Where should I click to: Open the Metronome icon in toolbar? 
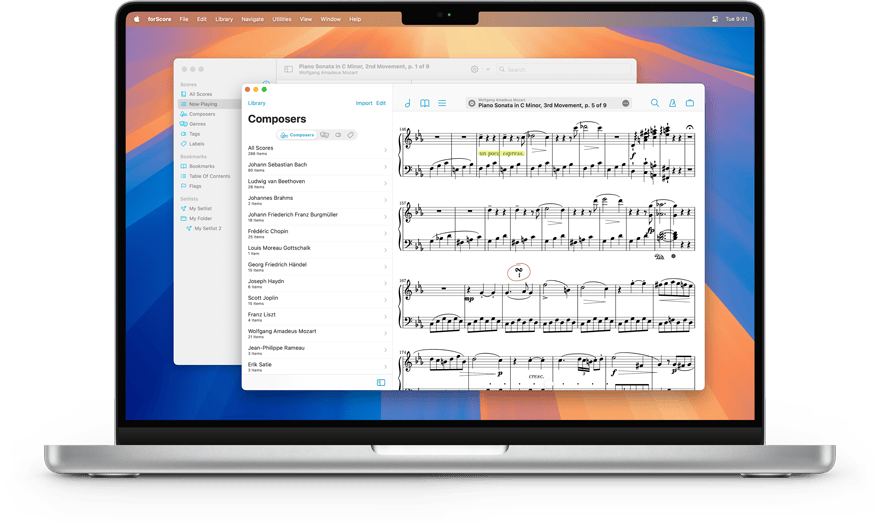pyautogui.click(x=672, y=103)
